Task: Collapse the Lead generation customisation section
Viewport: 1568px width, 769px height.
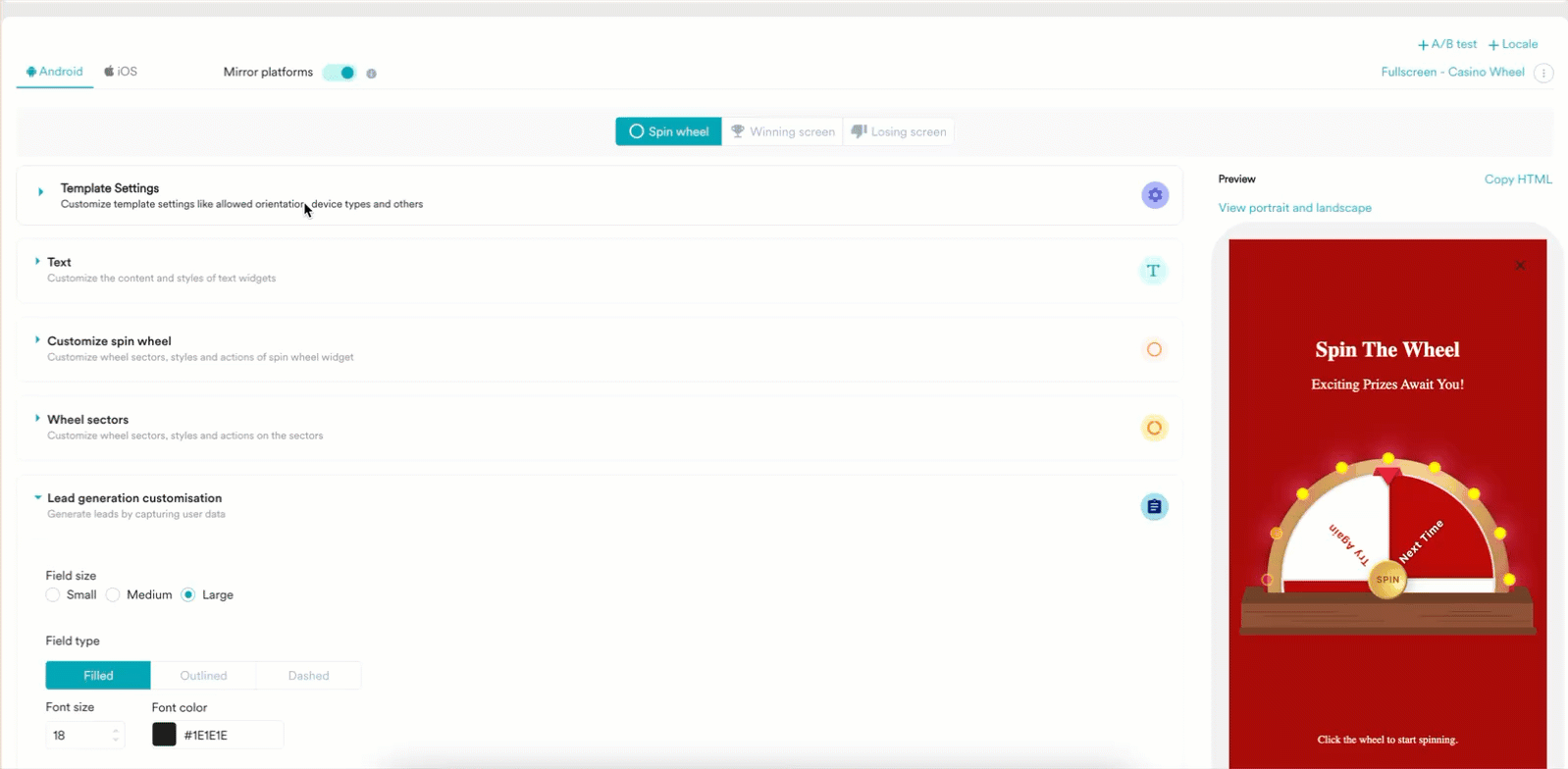Action: point(37,498)
